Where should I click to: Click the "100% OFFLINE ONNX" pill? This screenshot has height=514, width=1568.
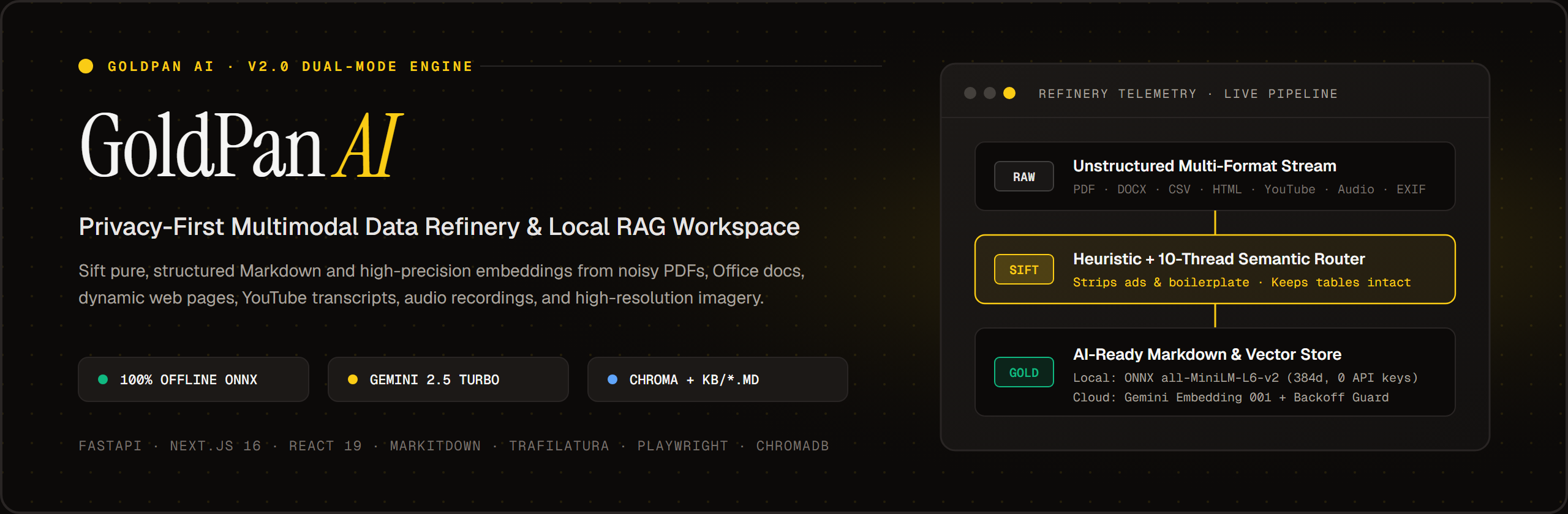(x=194, y=379)
